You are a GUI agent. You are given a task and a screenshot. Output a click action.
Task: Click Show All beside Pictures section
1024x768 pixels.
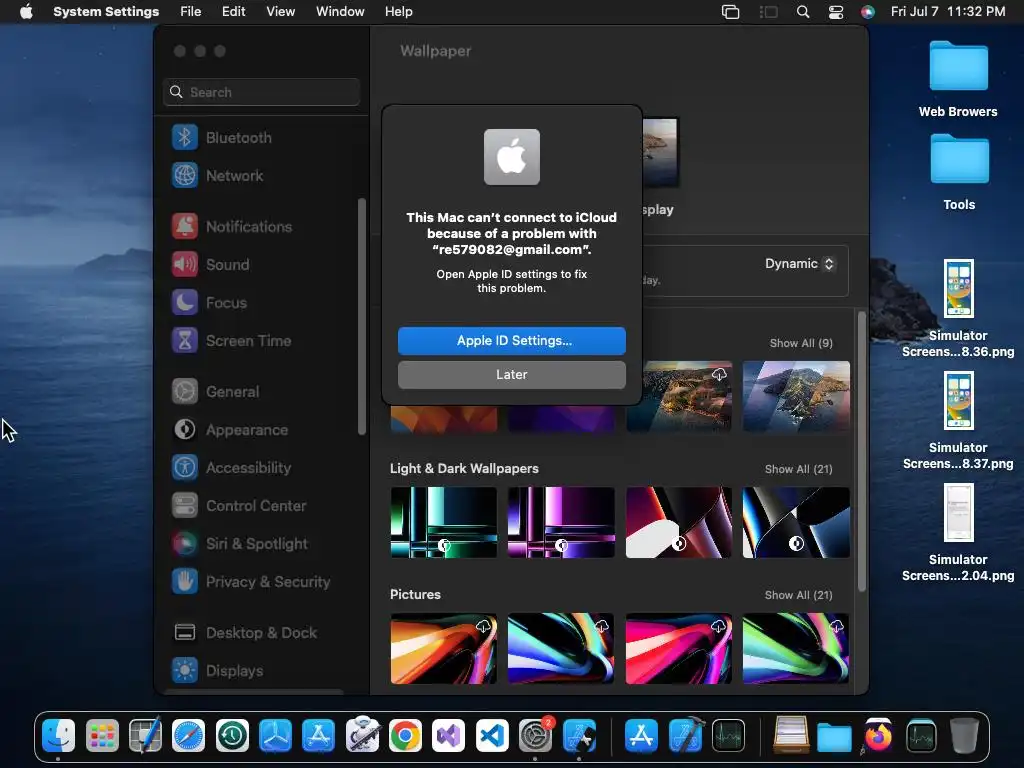click(798, 595)
